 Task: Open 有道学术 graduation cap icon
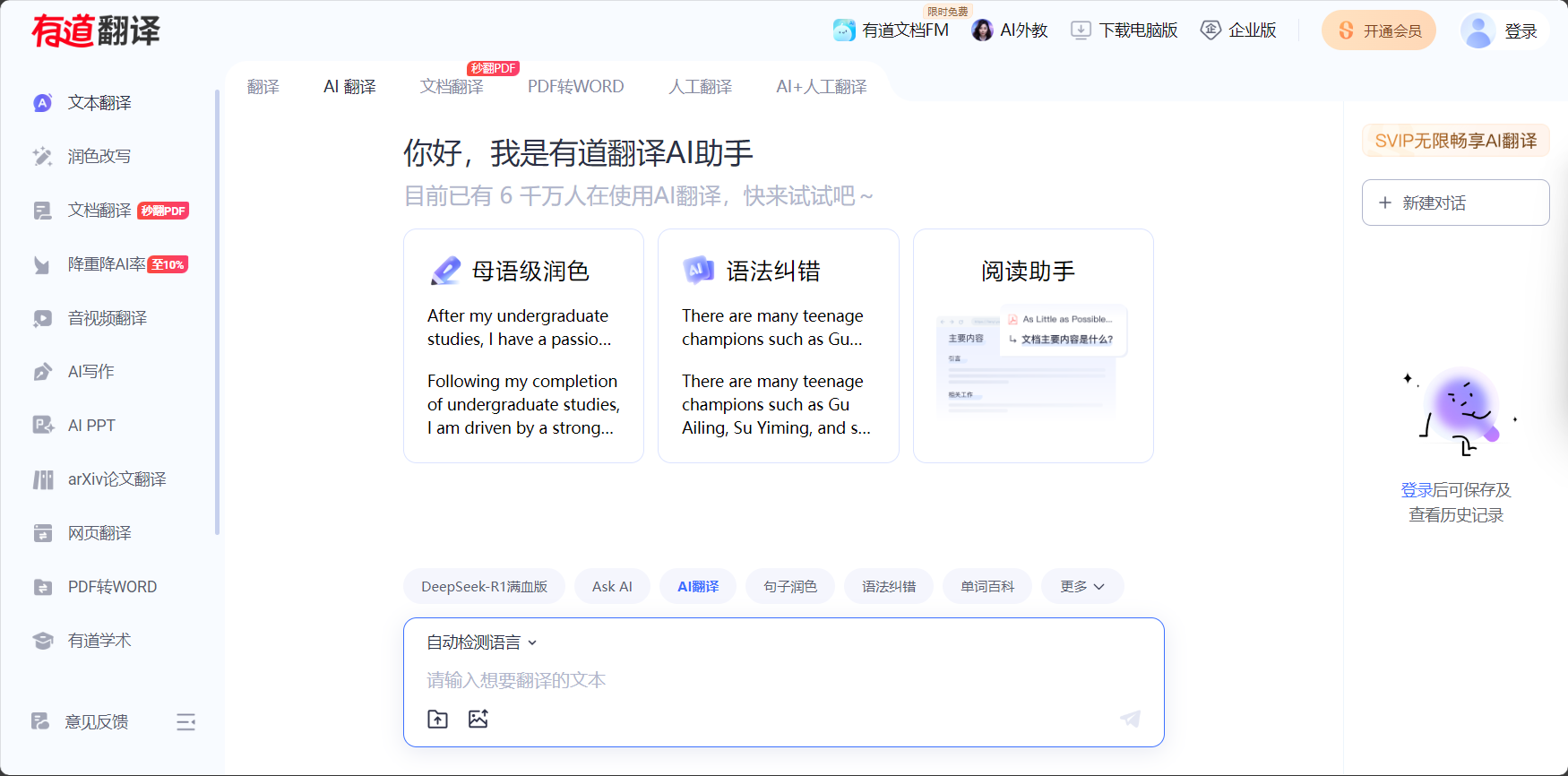[x=42, y=641]
